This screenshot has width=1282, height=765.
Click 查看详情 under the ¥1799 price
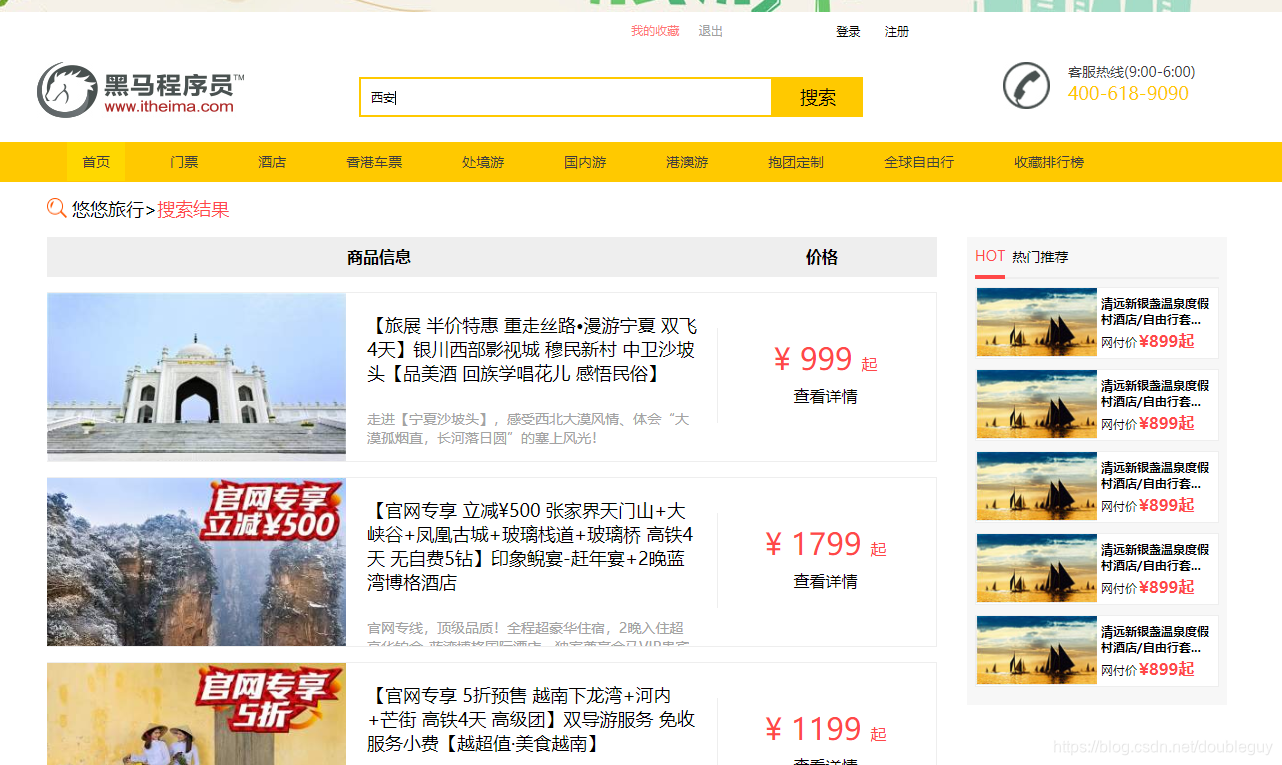point(825,582)
